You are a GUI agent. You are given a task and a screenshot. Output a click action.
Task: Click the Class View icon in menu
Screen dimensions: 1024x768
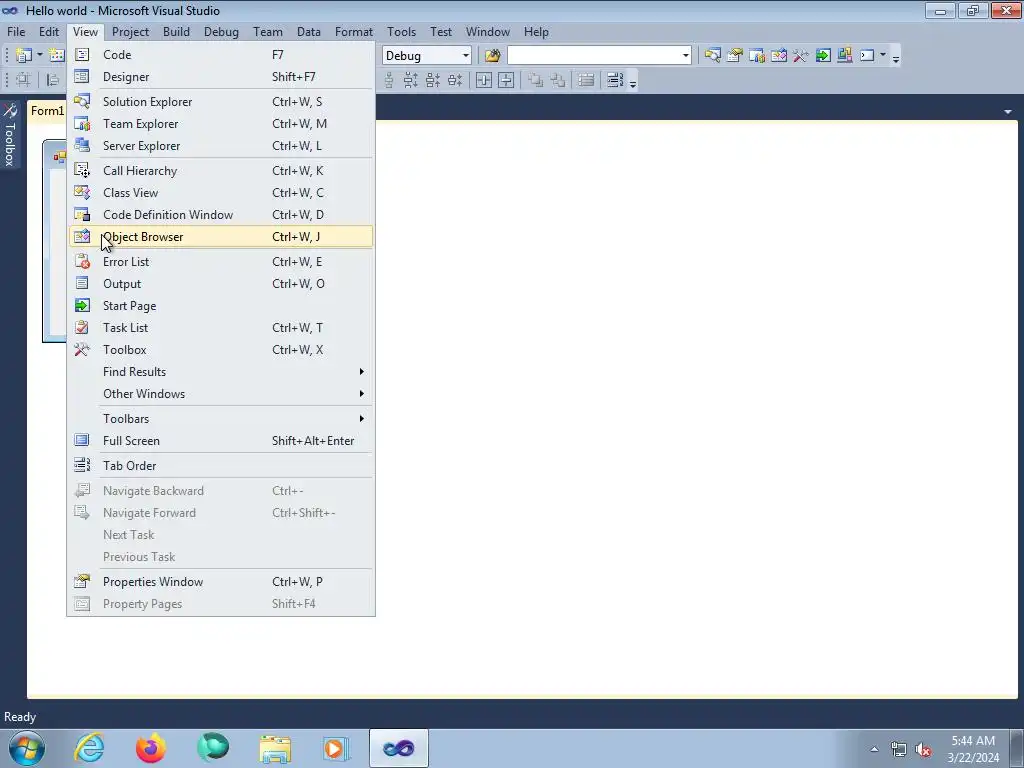coord(82,193)
